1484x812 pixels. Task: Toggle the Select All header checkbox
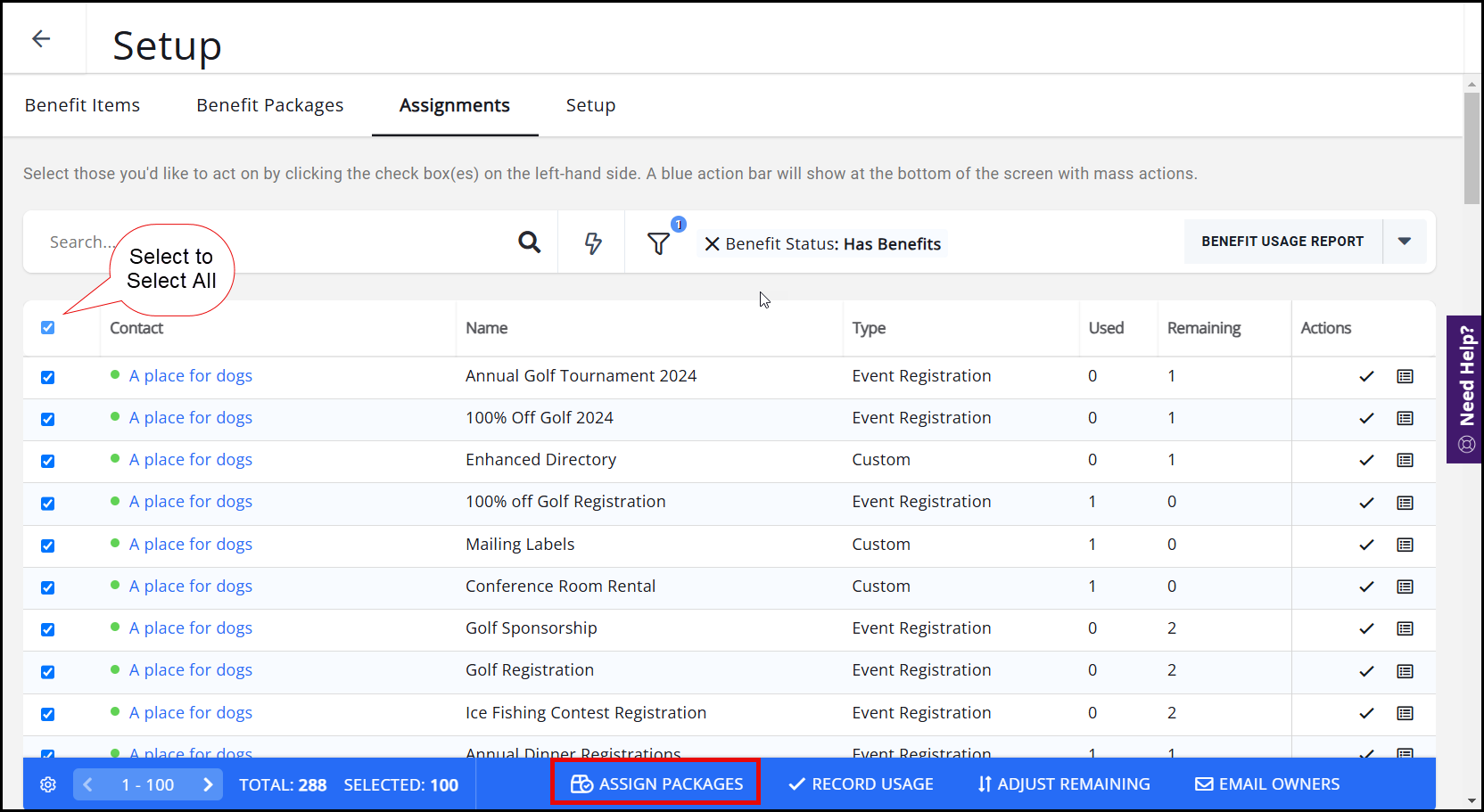click(x=48, y=328)
